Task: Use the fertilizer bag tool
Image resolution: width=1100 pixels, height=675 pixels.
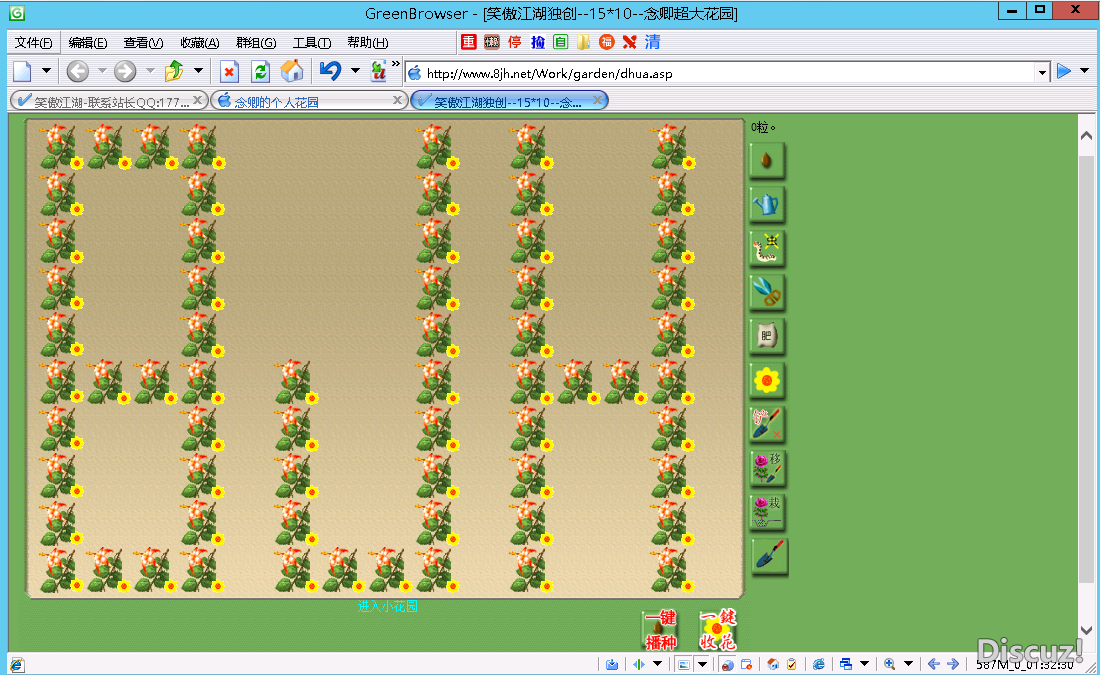Action: pyautogui.click(x=767, y=336)
